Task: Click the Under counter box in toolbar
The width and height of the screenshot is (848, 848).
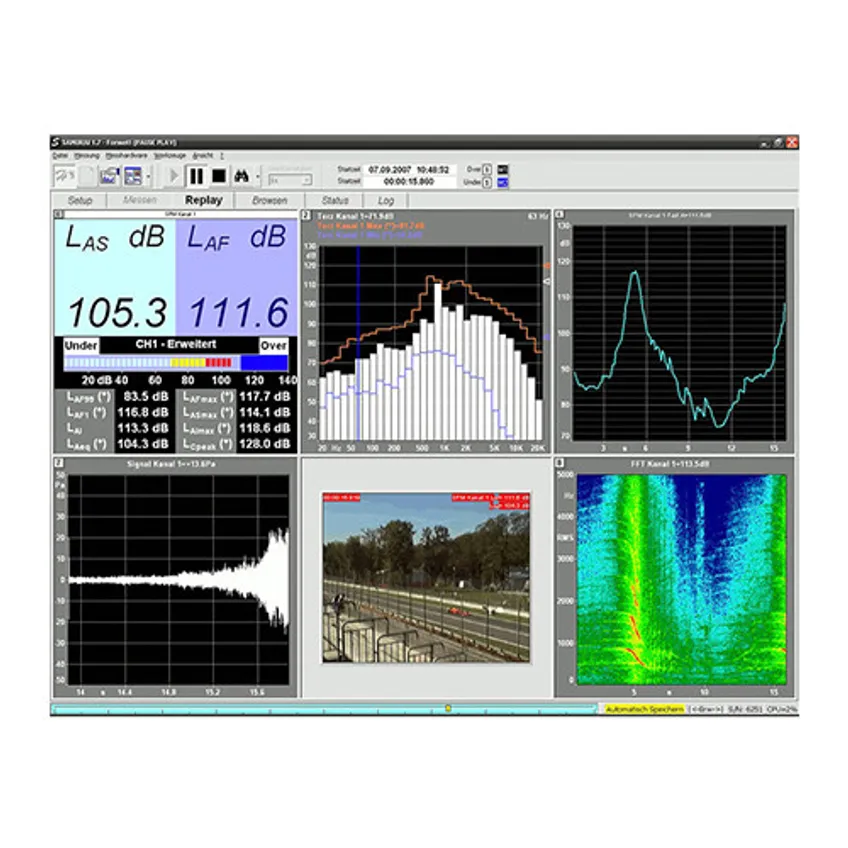Action: (487, 182)
